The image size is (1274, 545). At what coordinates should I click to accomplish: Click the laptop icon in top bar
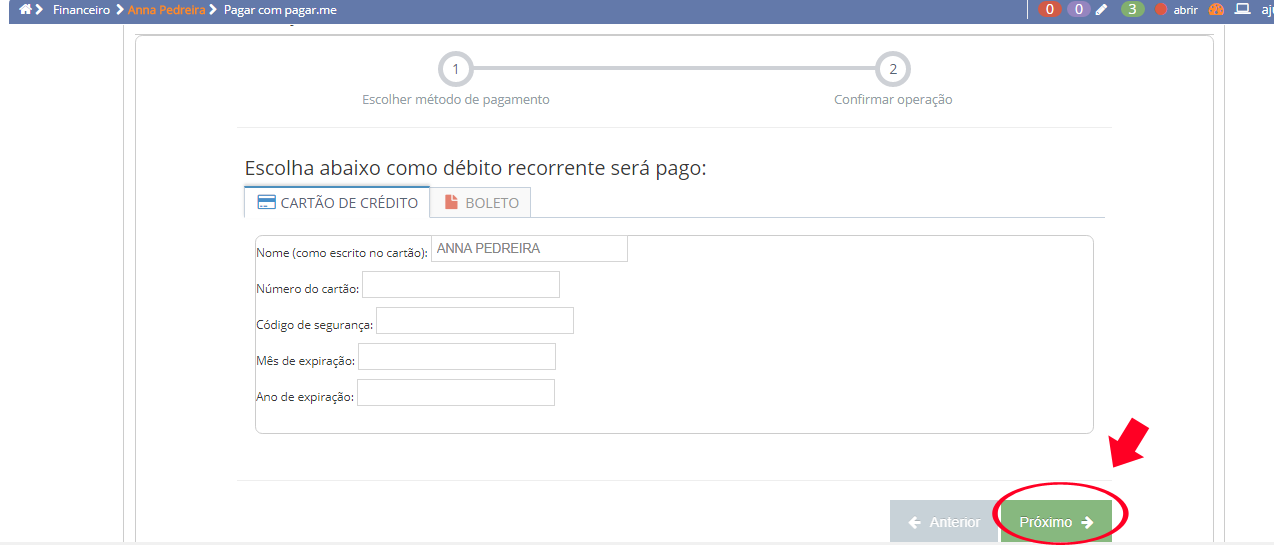pos(1243,9)
